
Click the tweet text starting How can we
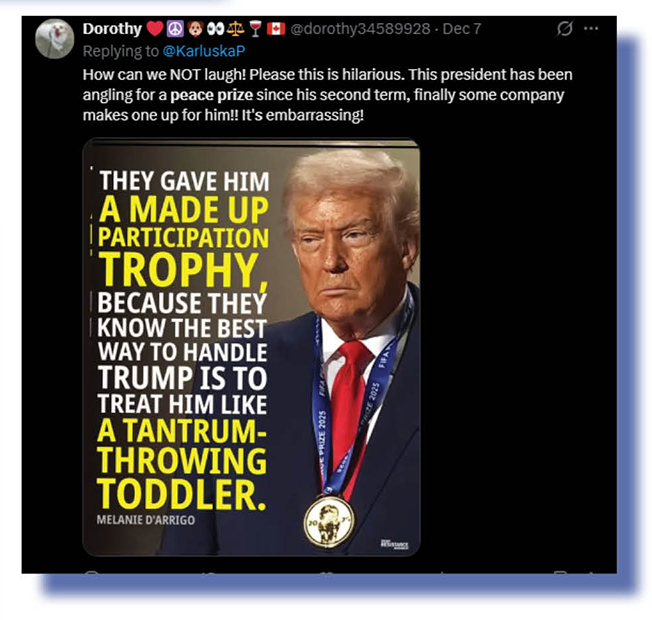pos(327,95)
